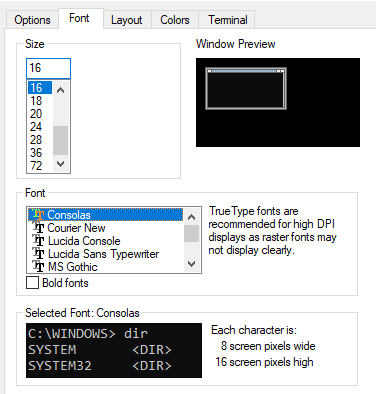Image resolution: width=376 pixels, height=394 pixels.
Task: Click size list scroll up arrow
Action: click(61, 90)
